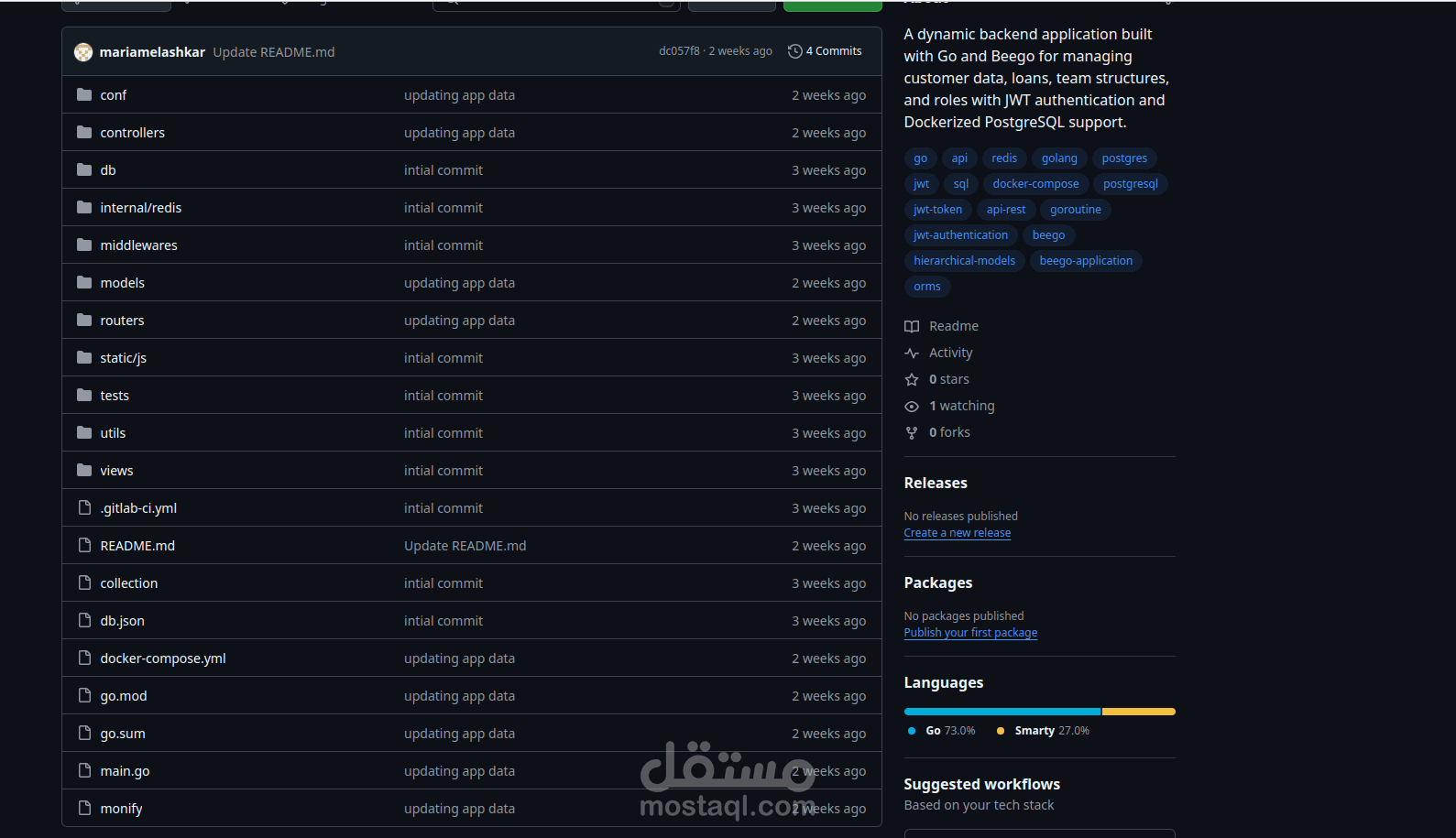
Task: Open the middlewares folder name
Action: (139, 245)
